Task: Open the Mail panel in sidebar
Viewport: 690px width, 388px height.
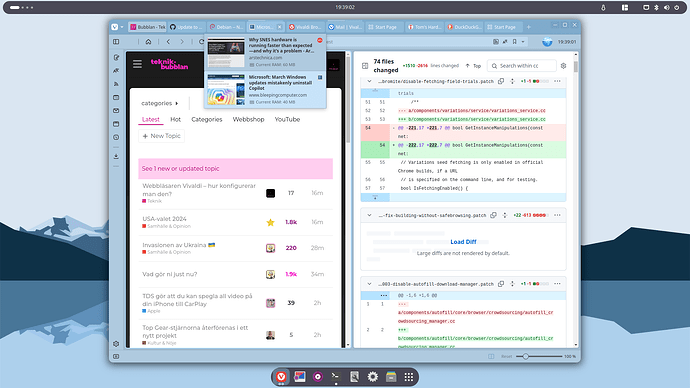Action: coord(116,110)
